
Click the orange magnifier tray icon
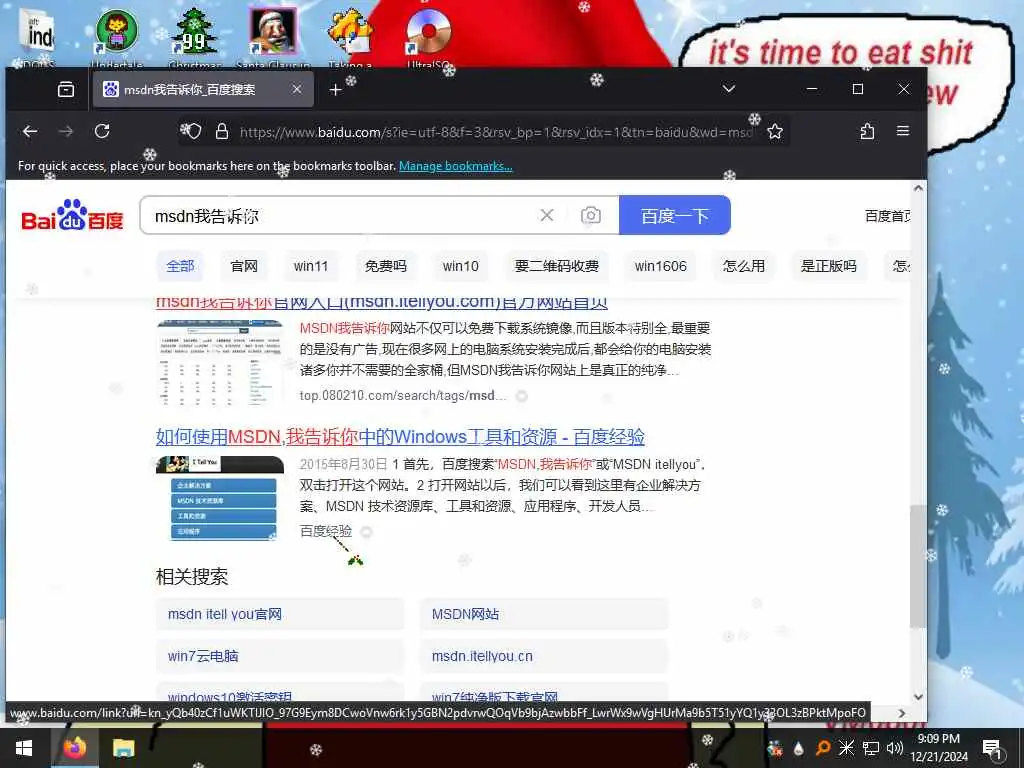823,748
